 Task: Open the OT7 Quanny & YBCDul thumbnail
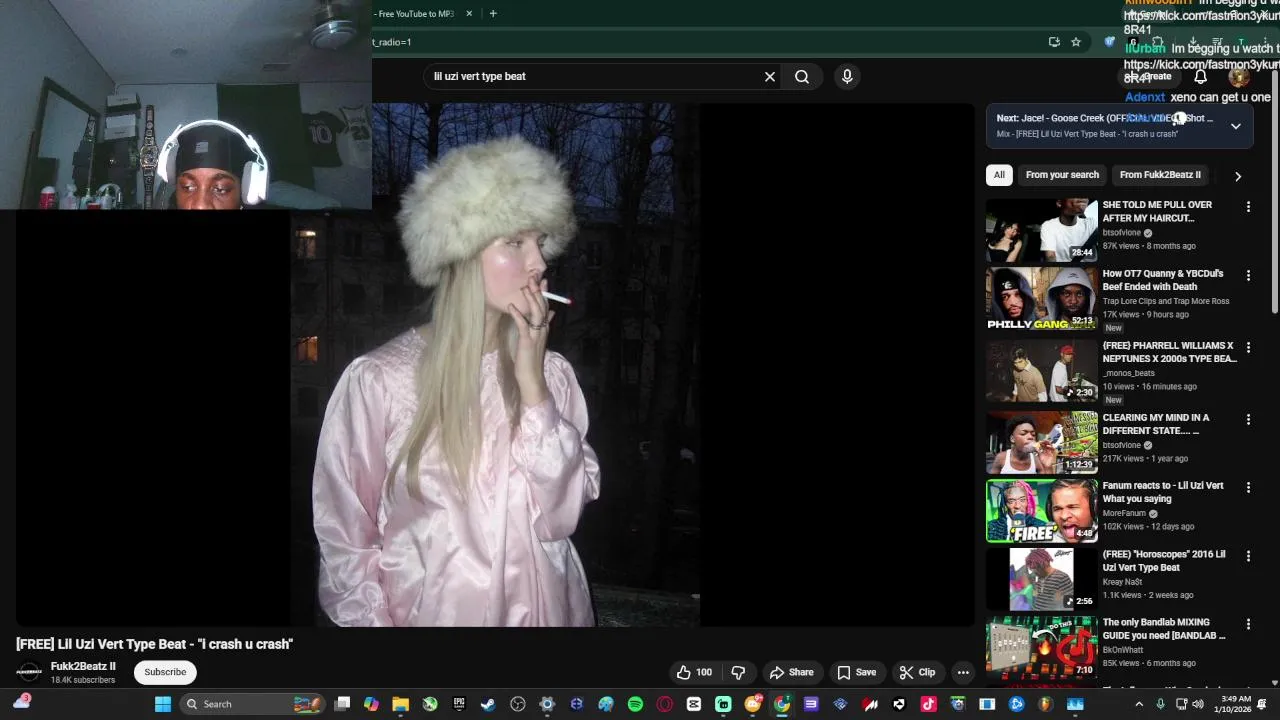pos(1042,298)
